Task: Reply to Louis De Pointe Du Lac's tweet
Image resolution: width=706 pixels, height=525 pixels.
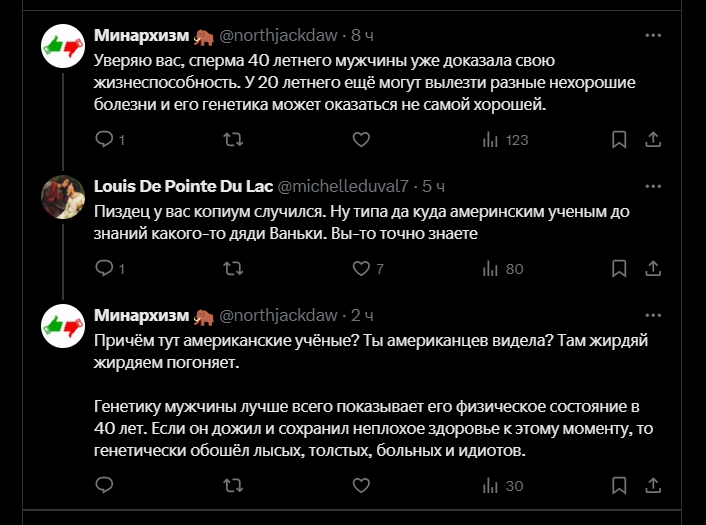Action: (x=104, y=268)
